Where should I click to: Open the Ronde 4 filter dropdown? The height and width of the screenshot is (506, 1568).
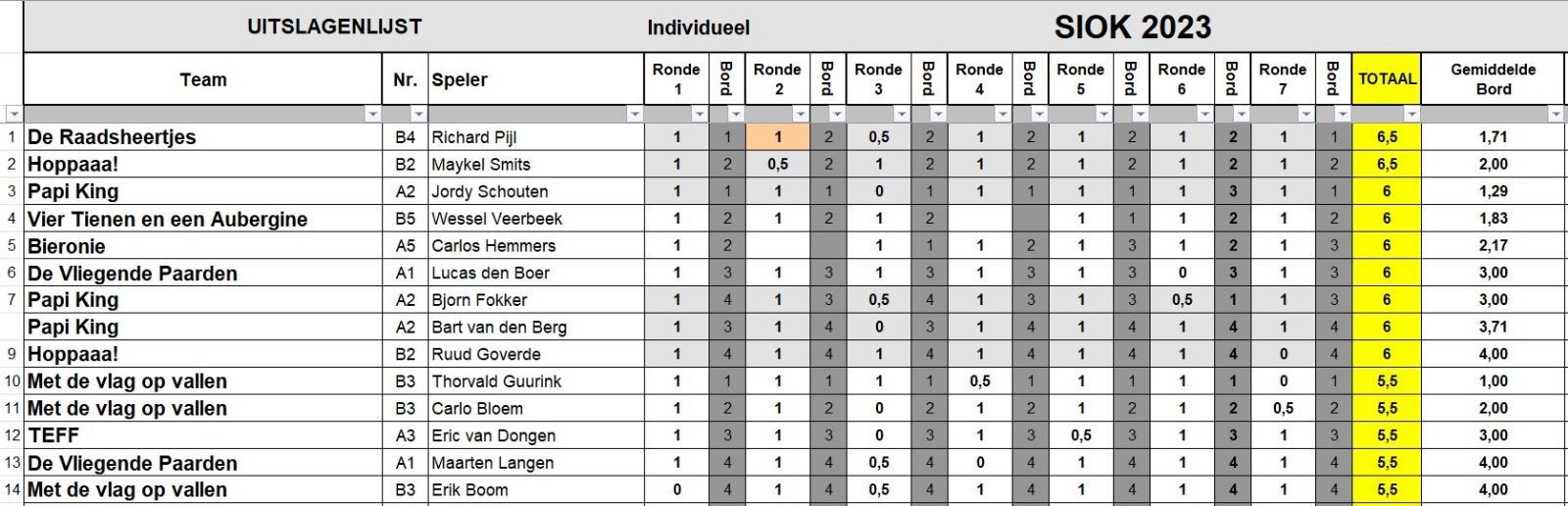pos(1002,115)
